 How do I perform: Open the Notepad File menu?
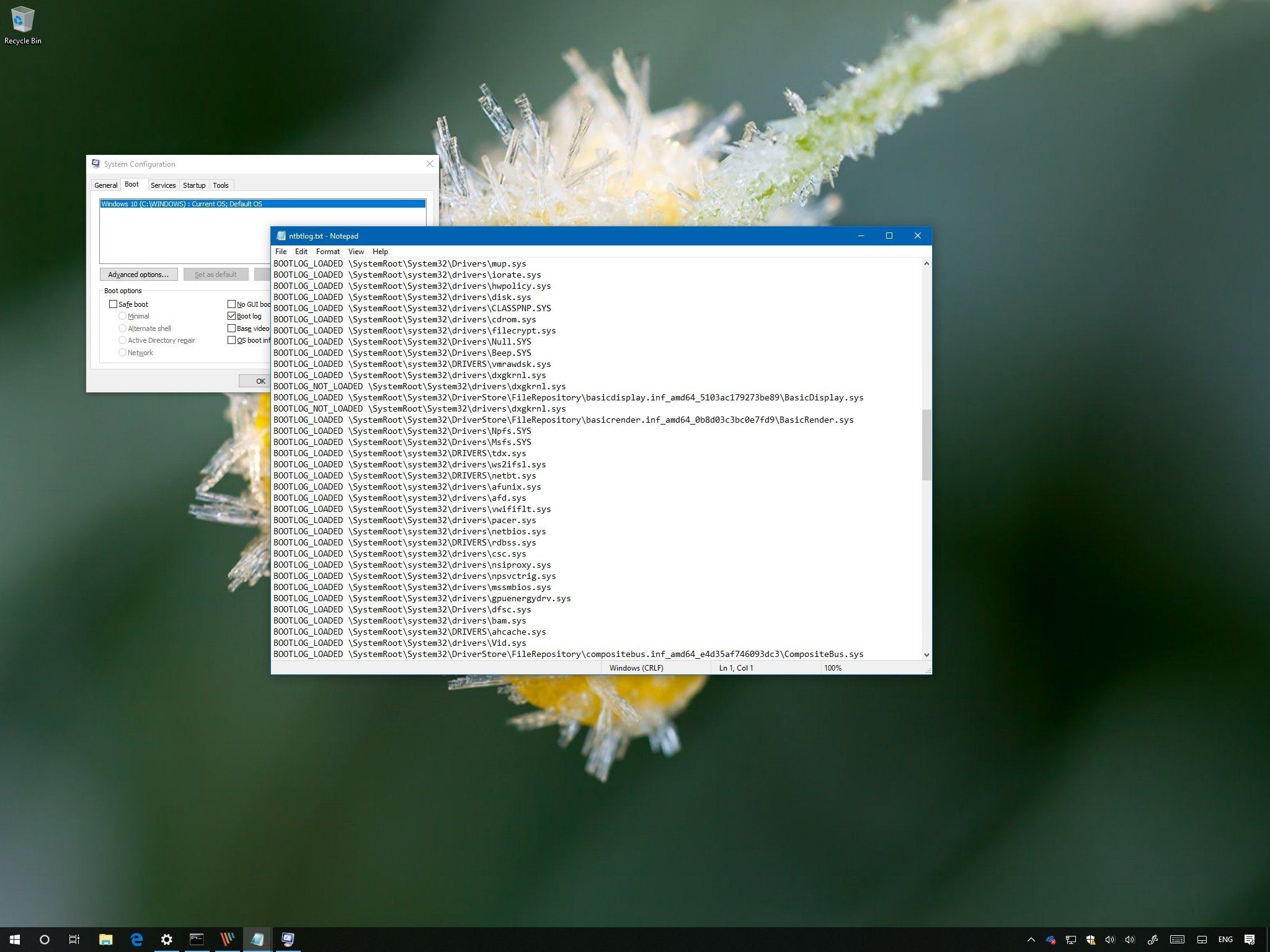click(280, 252)
